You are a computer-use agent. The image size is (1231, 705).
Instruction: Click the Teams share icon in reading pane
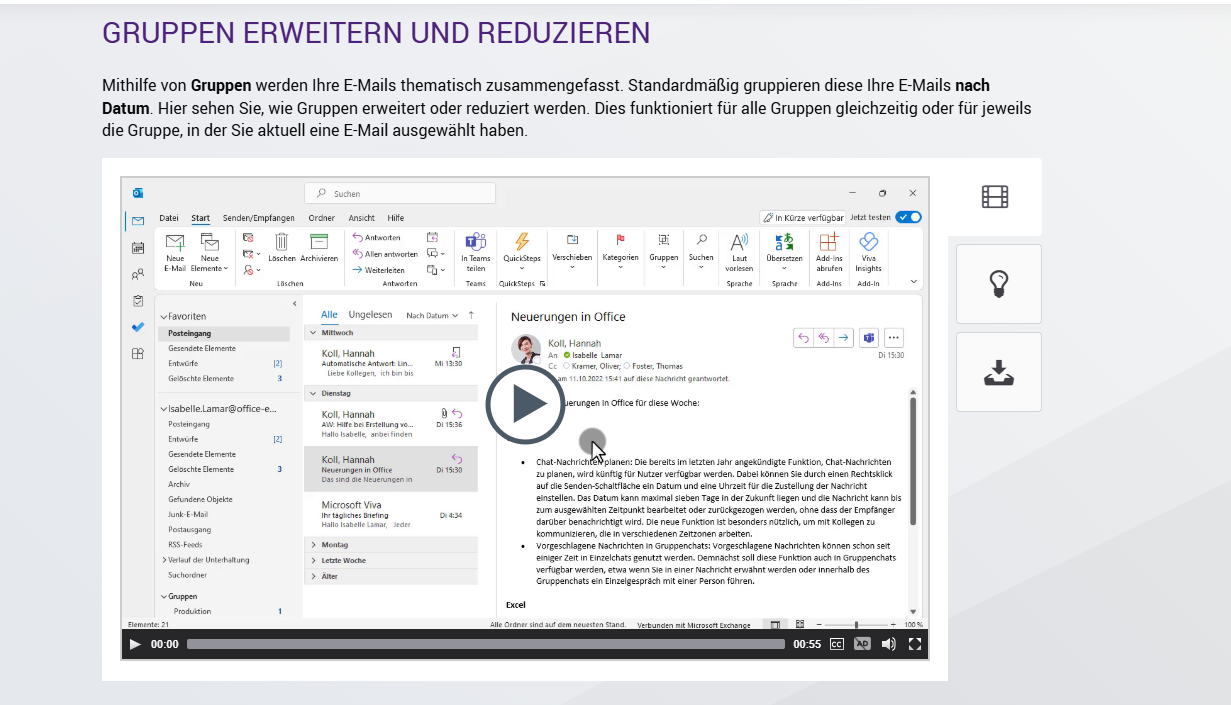[868, 338]
